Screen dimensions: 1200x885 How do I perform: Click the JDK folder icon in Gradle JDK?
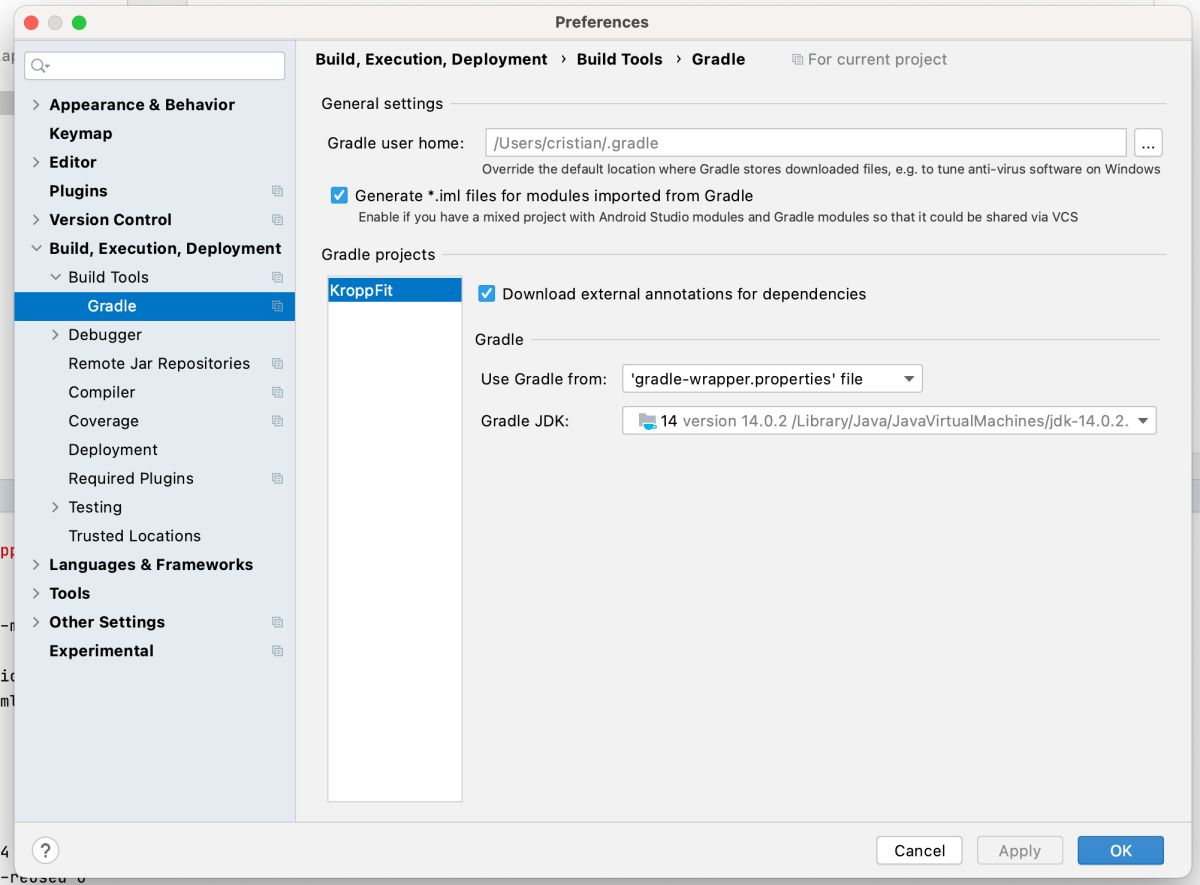pos(647,421)
